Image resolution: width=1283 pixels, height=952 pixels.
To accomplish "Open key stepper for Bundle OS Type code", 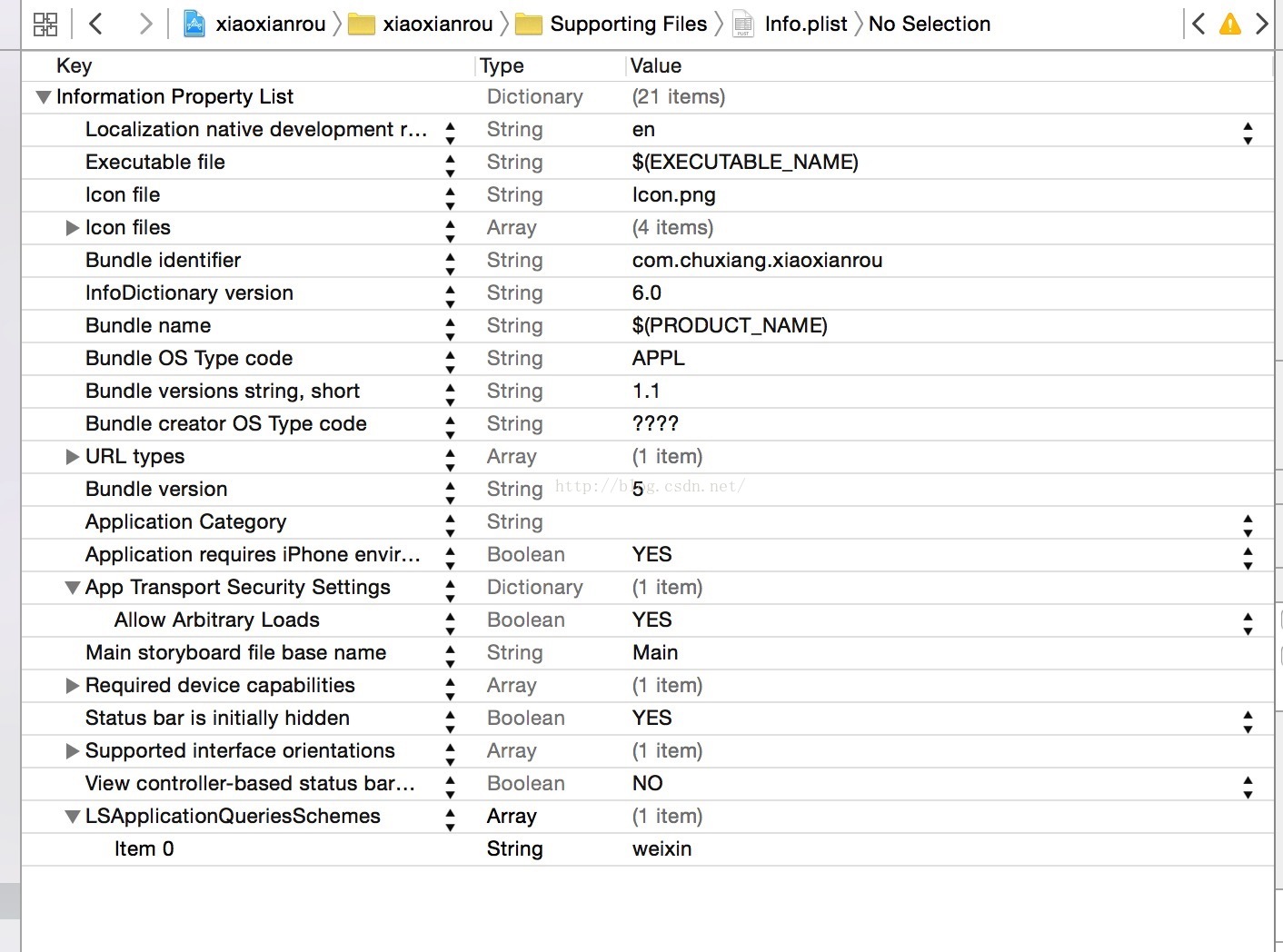I will pos(450,362).
